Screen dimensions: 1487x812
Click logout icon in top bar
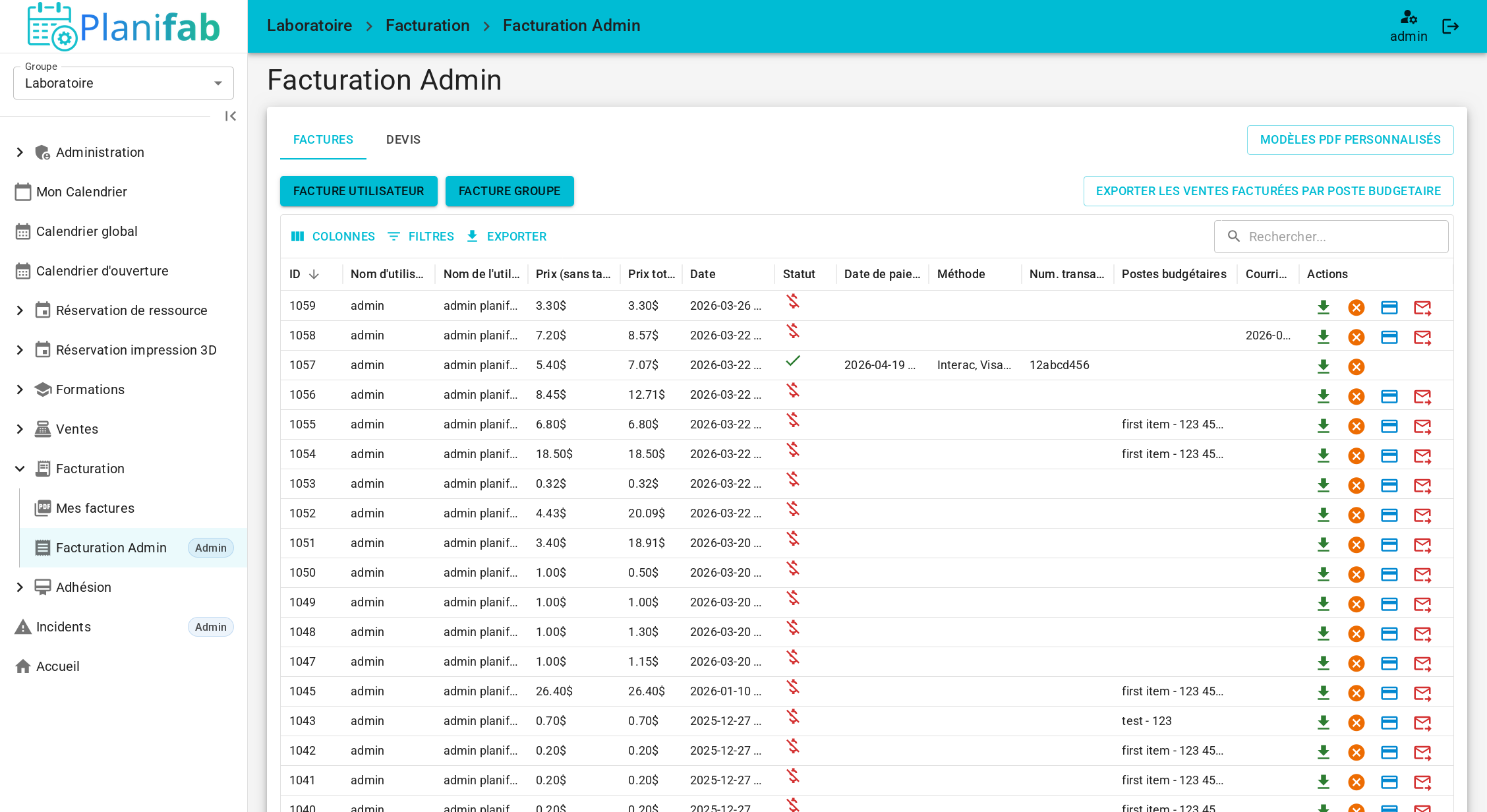[1450, 26]
